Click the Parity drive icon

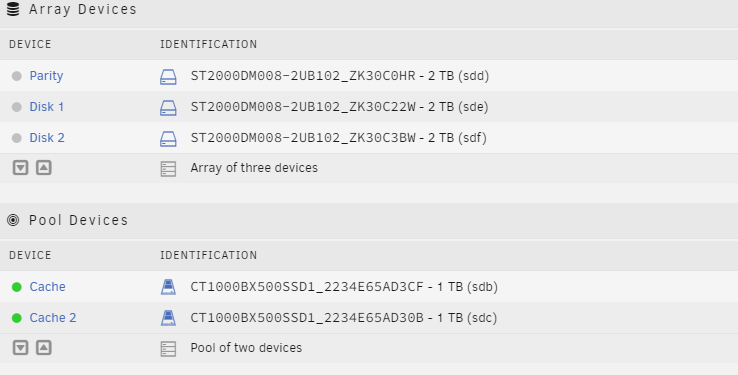168,76
